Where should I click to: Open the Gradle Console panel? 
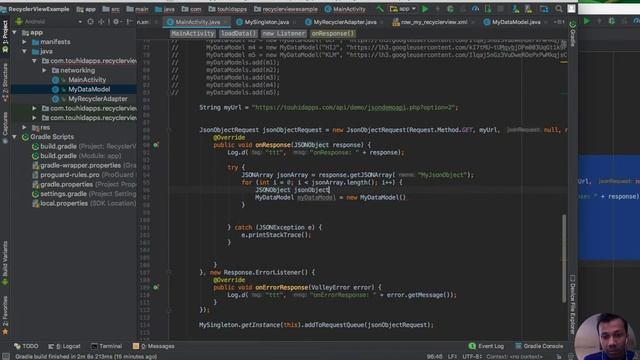pos(539,346)
